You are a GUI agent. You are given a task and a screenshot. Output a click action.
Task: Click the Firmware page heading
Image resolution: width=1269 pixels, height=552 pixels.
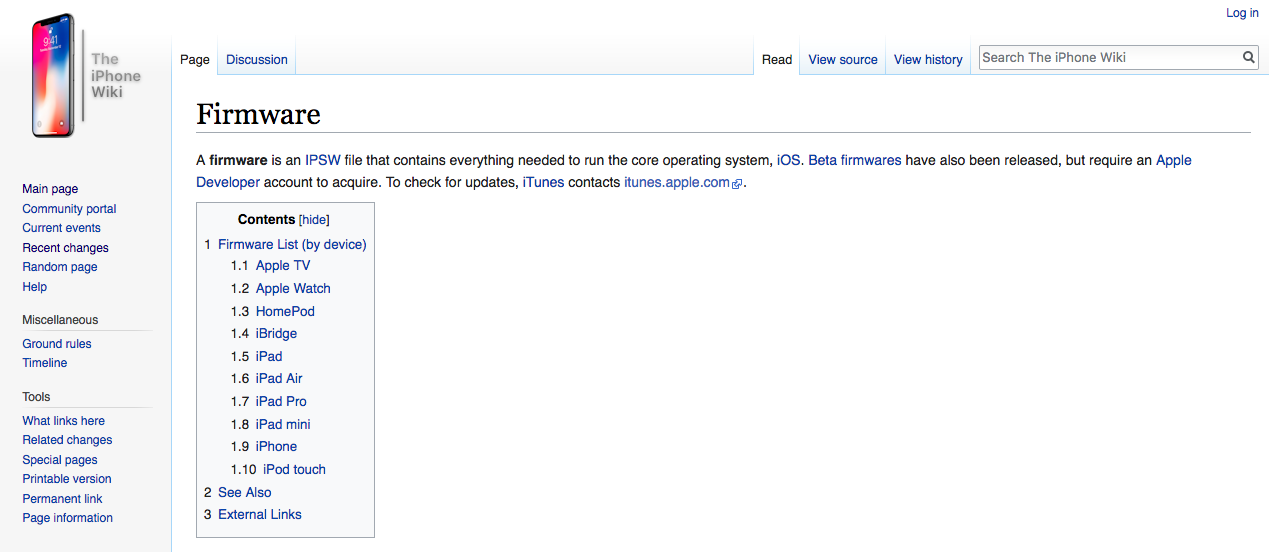tap(258, 114)
